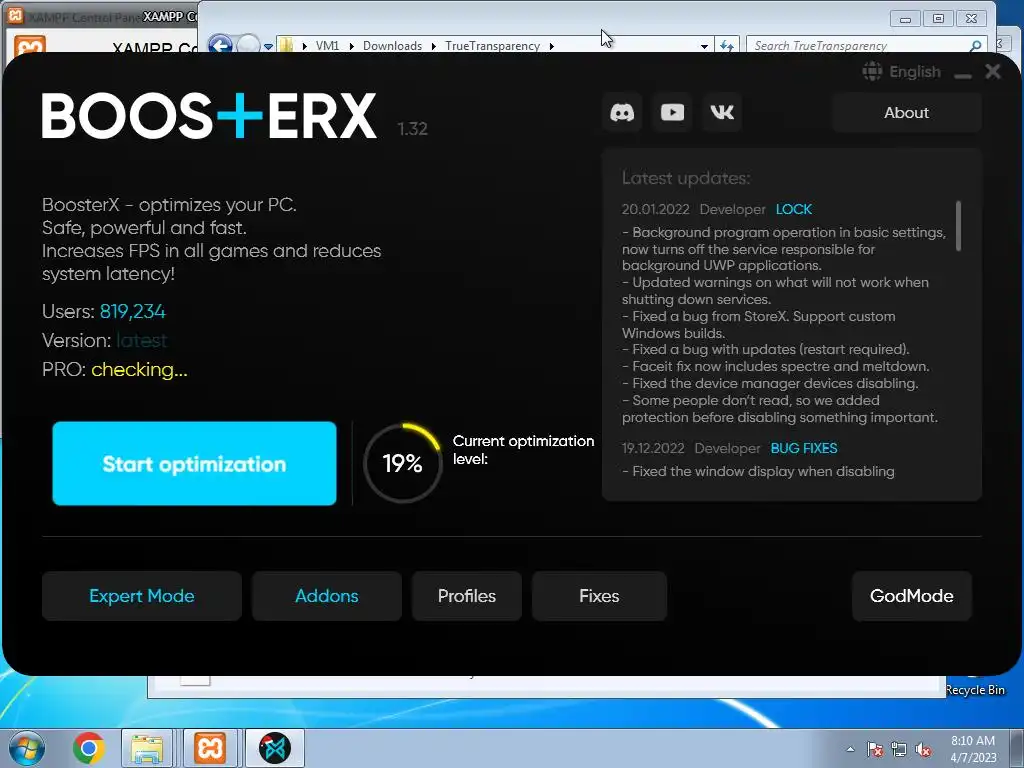
Task: Click the PRO status checking... text
Action: pyautogui.click(x=139, y=370)
